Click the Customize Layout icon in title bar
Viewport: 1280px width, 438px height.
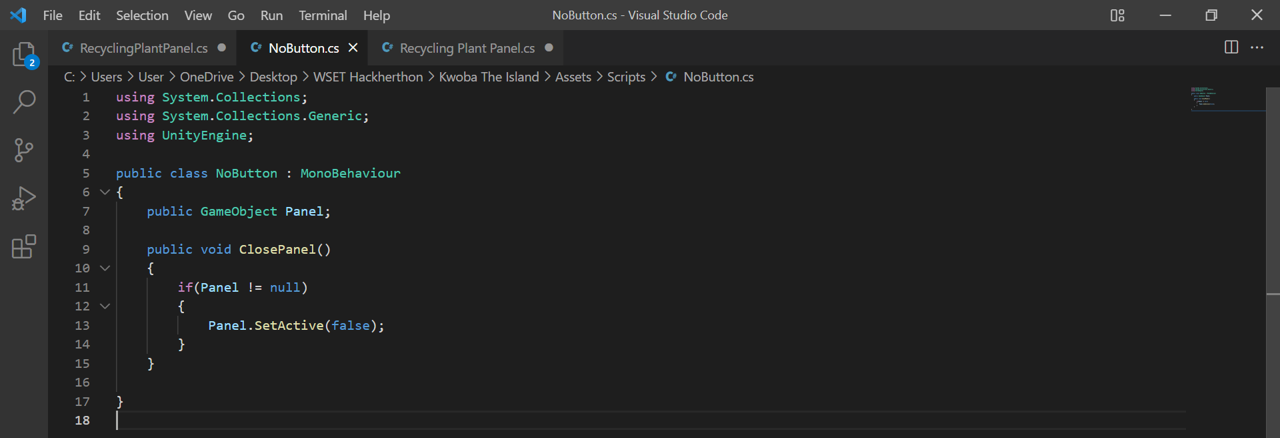[1117, 15]
